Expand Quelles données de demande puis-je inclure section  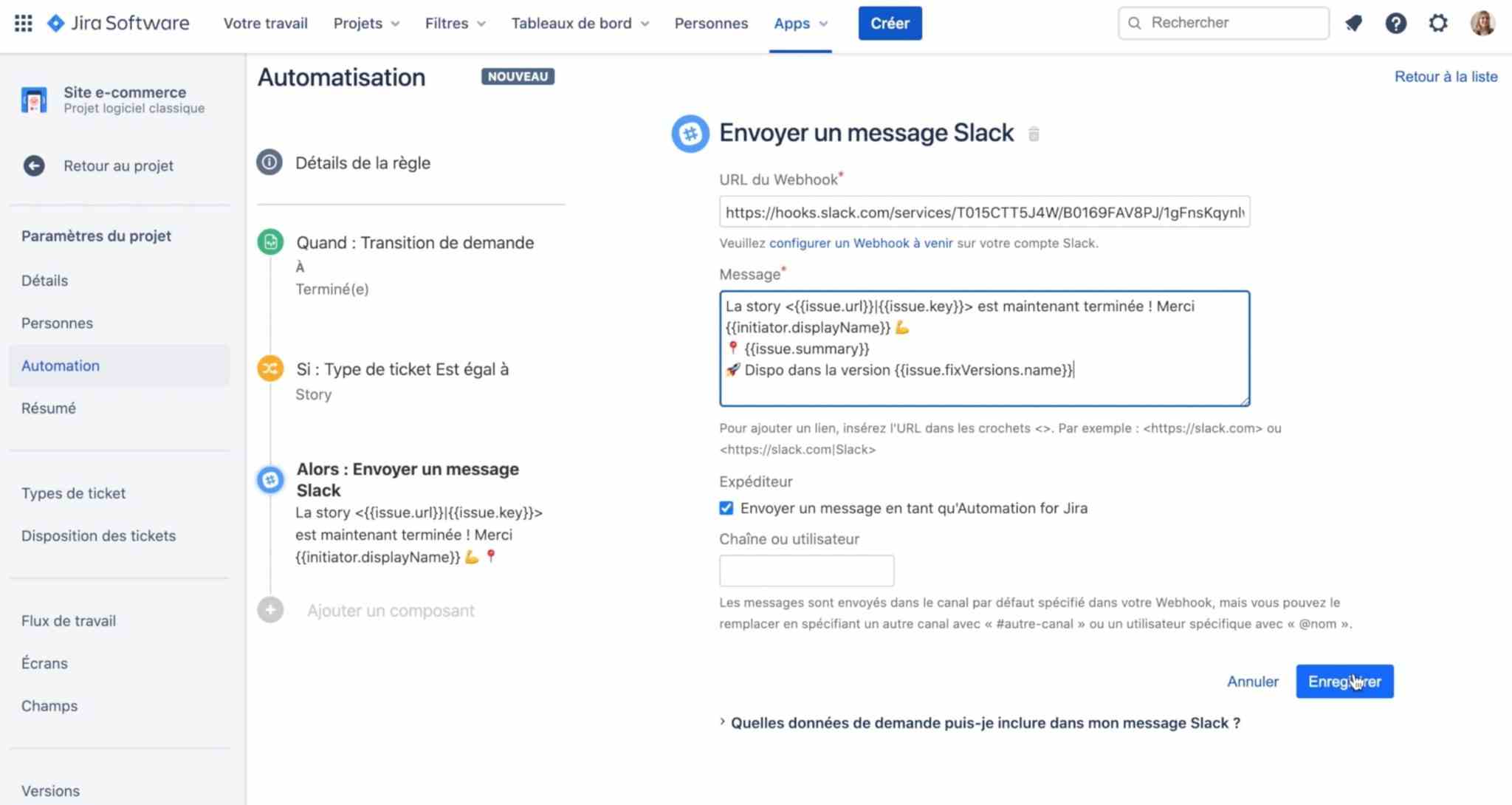[x=980, y=723]
